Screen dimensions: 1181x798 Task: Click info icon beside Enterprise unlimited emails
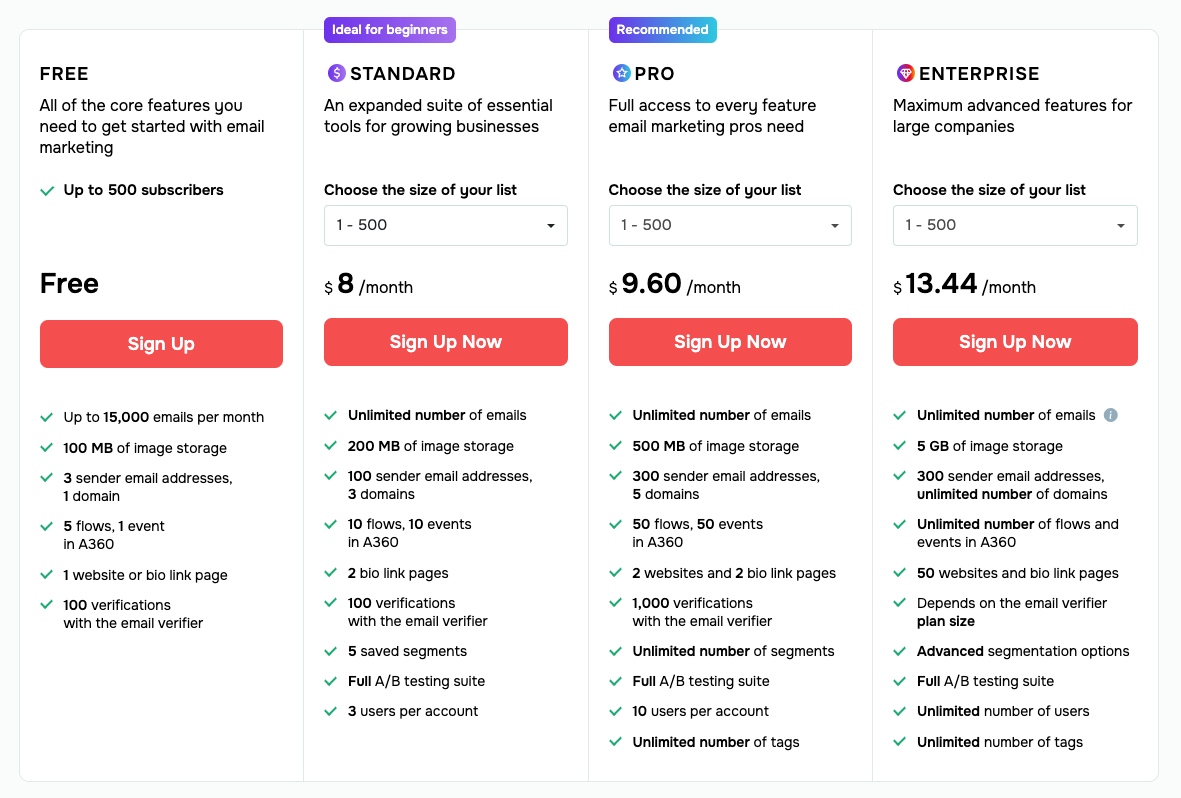tap(1110, 415)
